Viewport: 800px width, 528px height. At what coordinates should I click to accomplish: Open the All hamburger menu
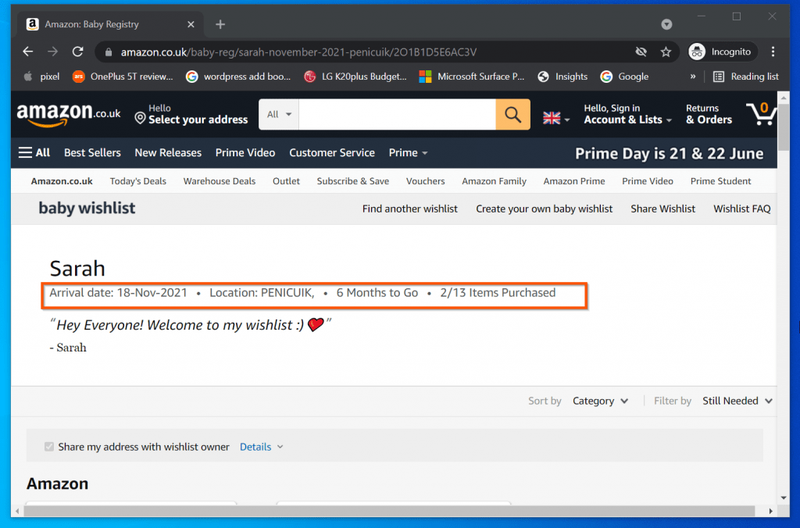tap(34, 153)
